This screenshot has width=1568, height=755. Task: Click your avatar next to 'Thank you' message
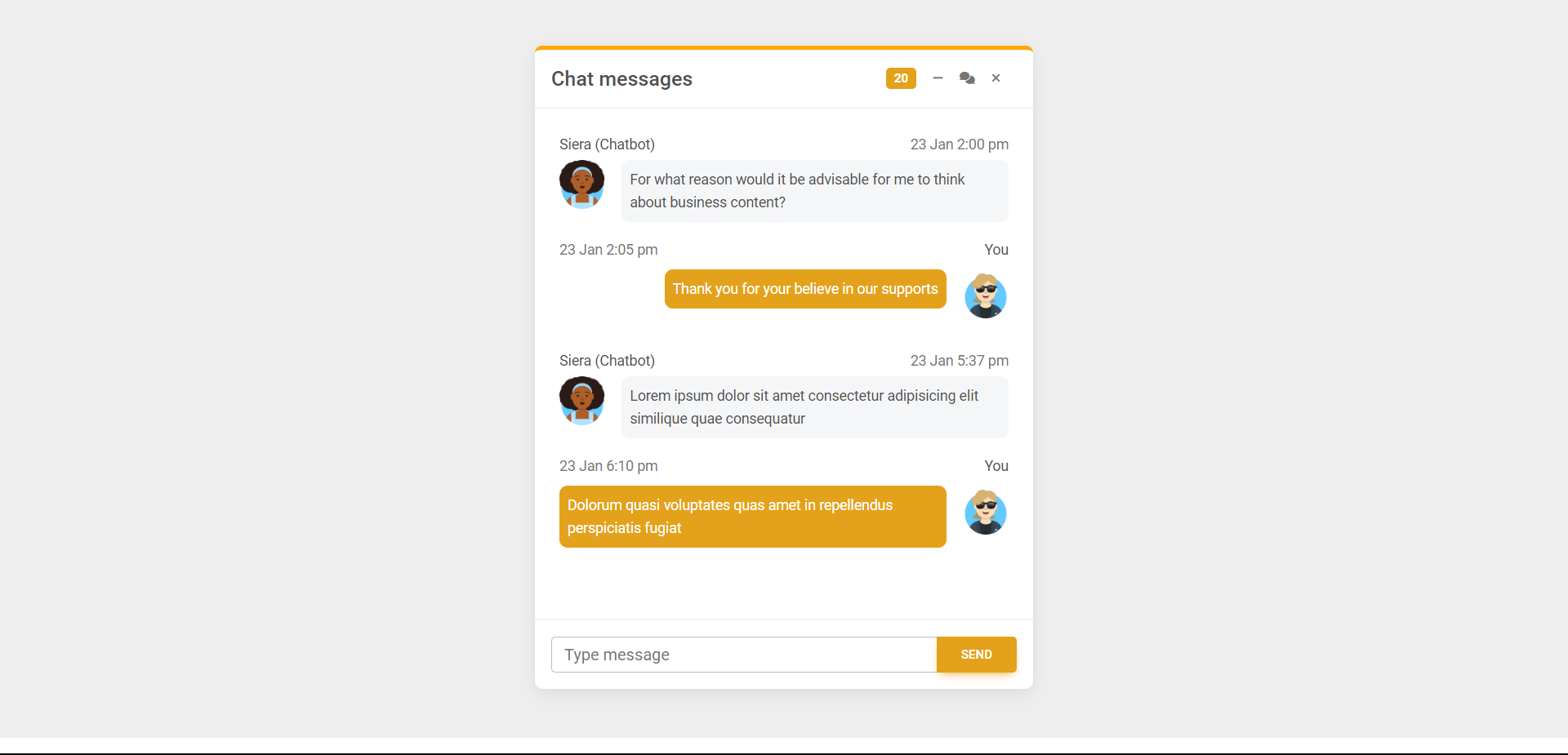pyautogui.click(x=986, y=295)
